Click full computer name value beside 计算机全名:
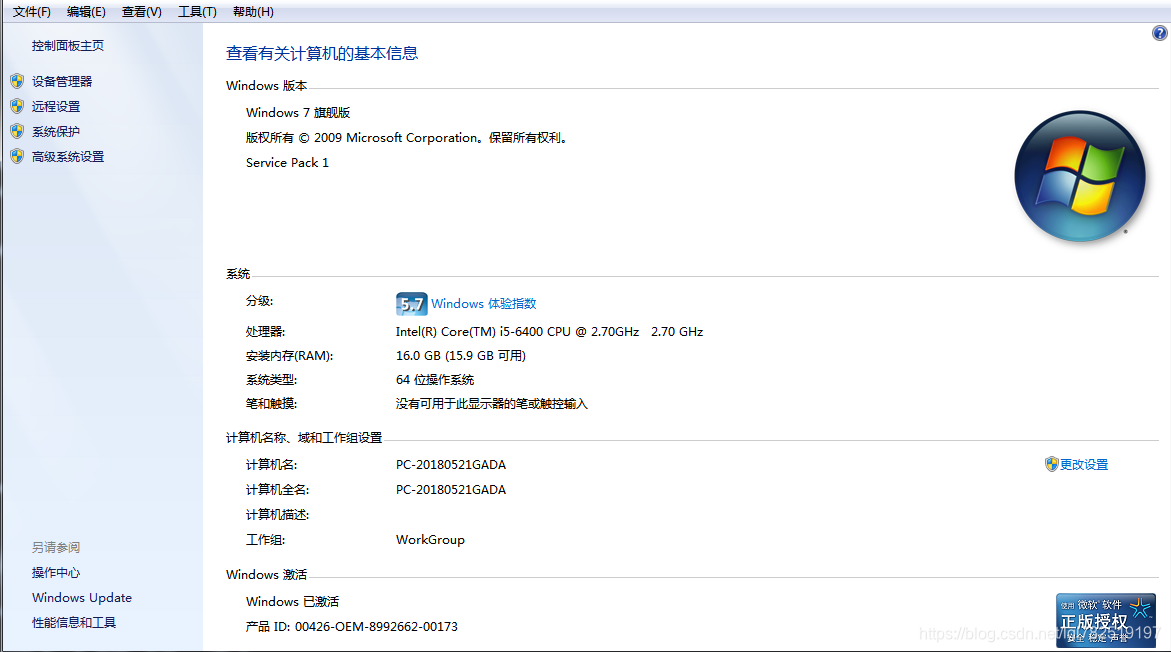The height and width of the screenshot is (652, 1171). [451, 490]
